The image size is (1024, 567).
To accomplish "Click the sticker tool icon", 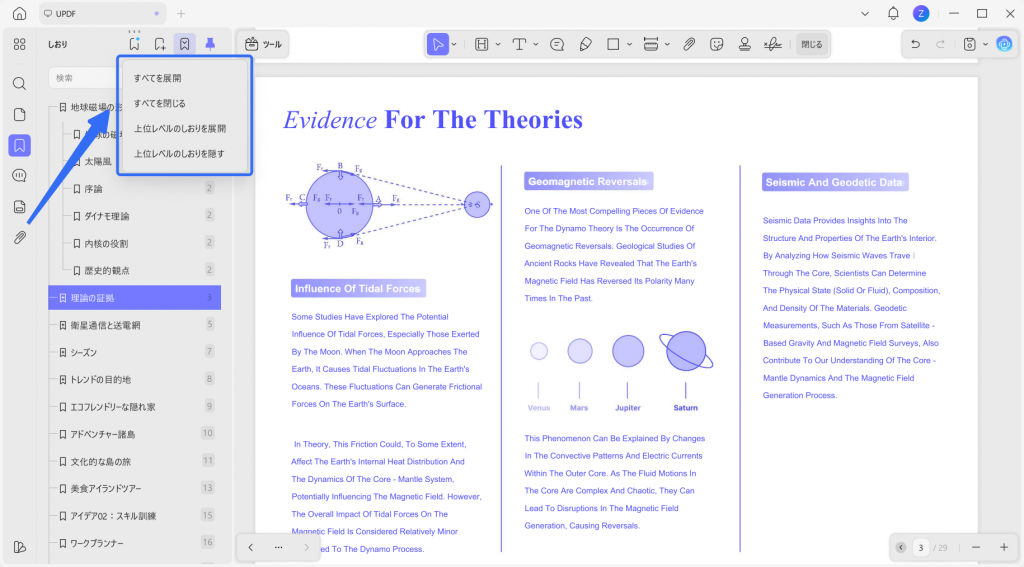I will [716, 44].
